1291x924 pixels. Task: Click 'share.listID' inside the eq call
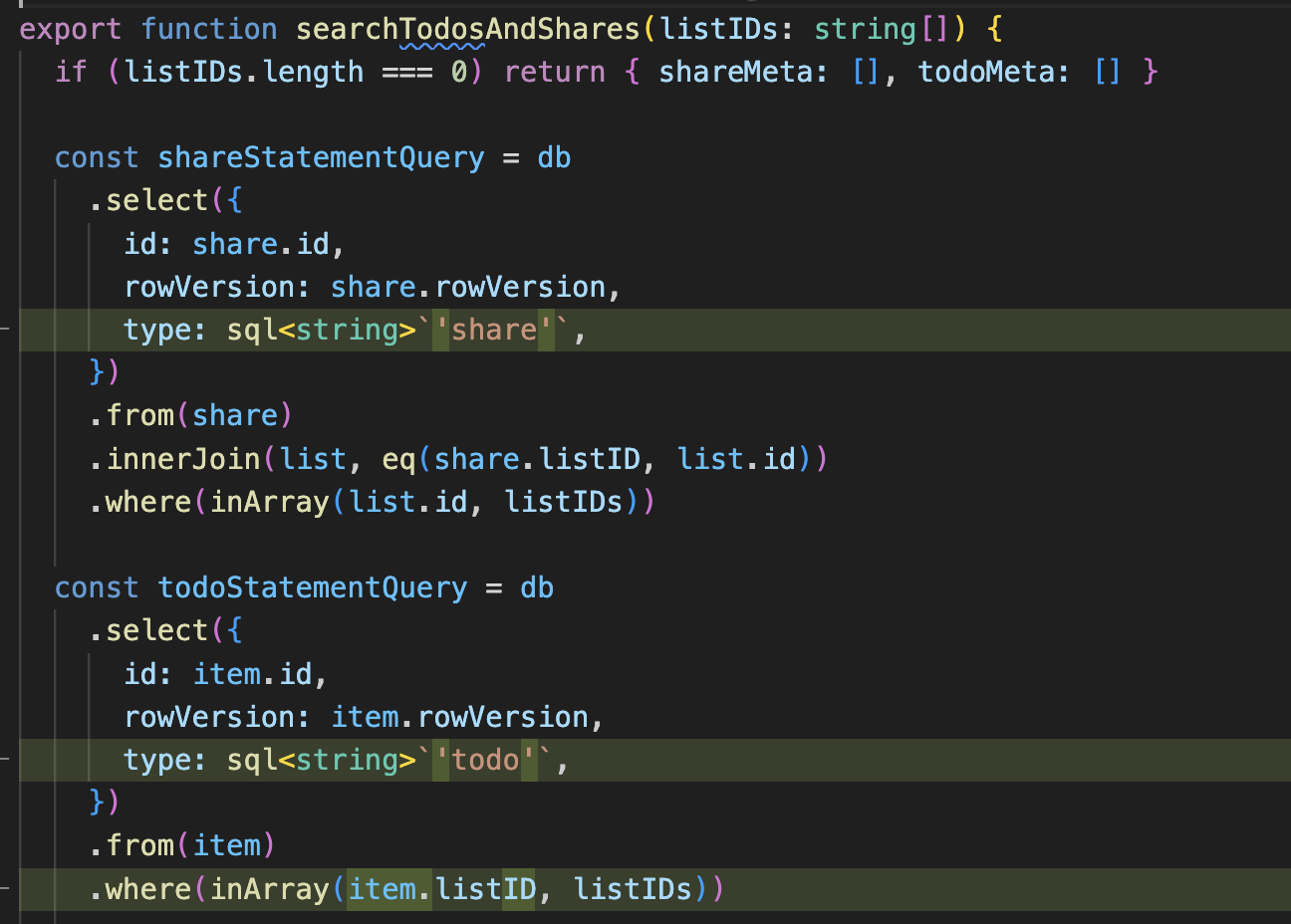pyautogui.click(x=537, y=459)
